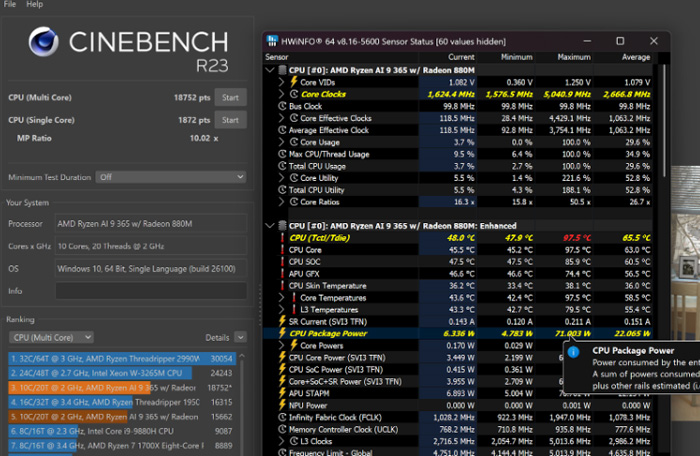Expand the Core Effective Clocks row
Screen dimensions: 700x456
tap(281, 118)
